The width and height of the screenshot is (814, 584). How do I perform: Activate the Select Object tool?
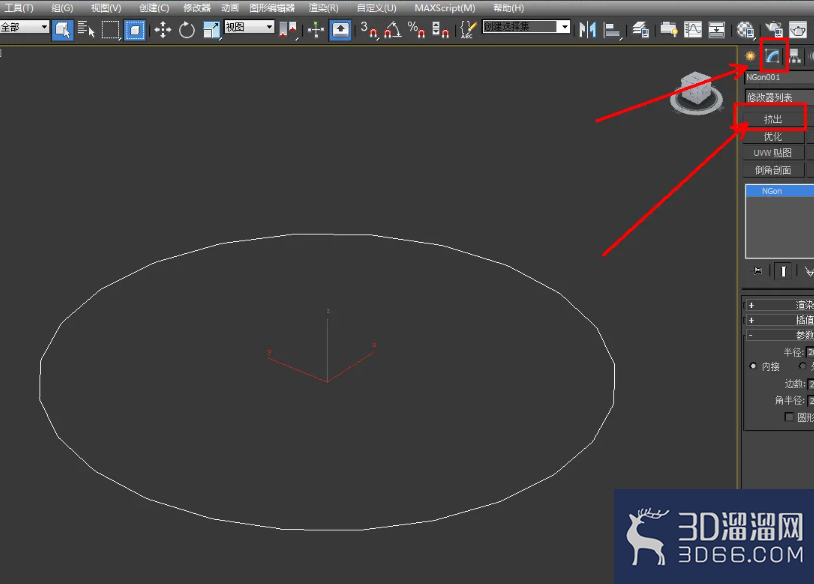click(63, 30)
